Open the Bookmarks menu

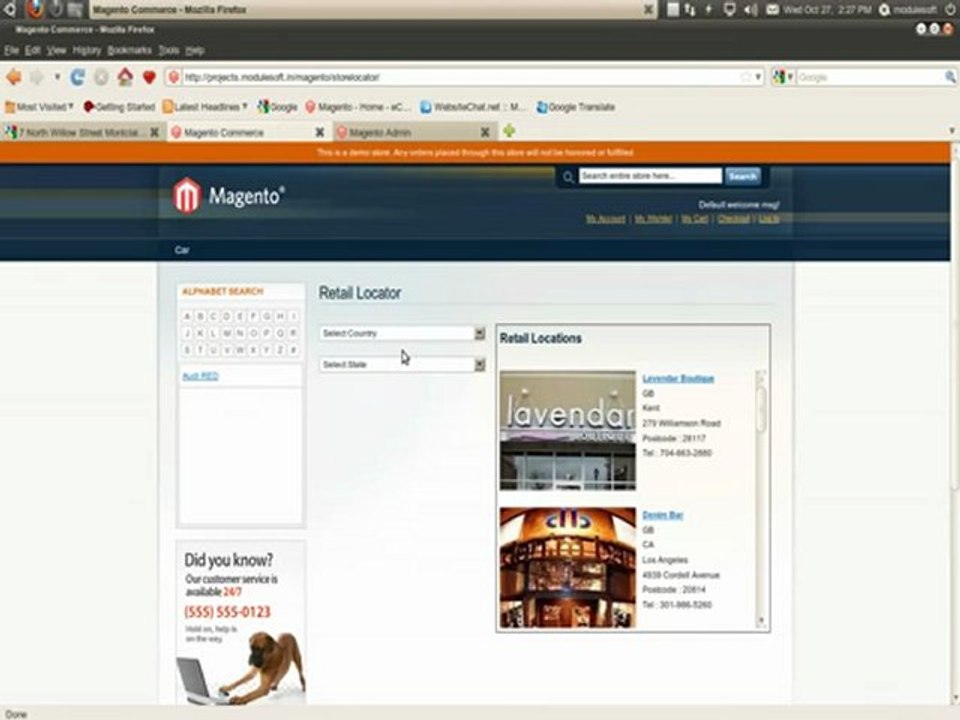pos(129,51)
